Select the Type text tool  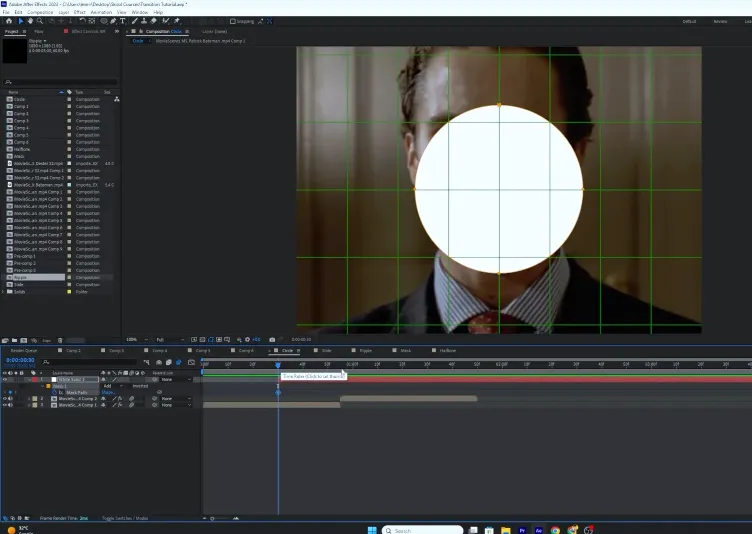pos(123,21)
